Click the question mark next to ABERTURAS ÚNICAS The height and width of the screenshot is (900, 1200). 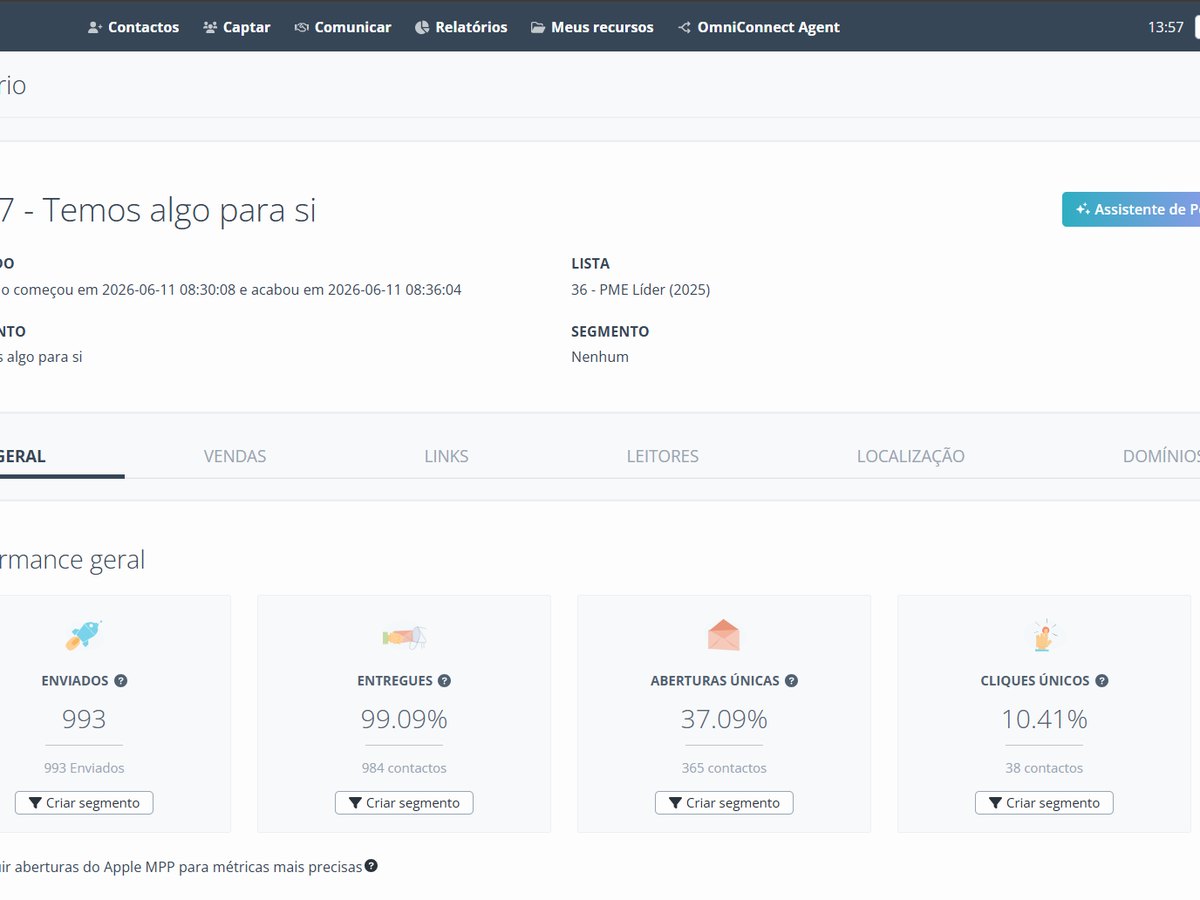[x=791, y=681]
